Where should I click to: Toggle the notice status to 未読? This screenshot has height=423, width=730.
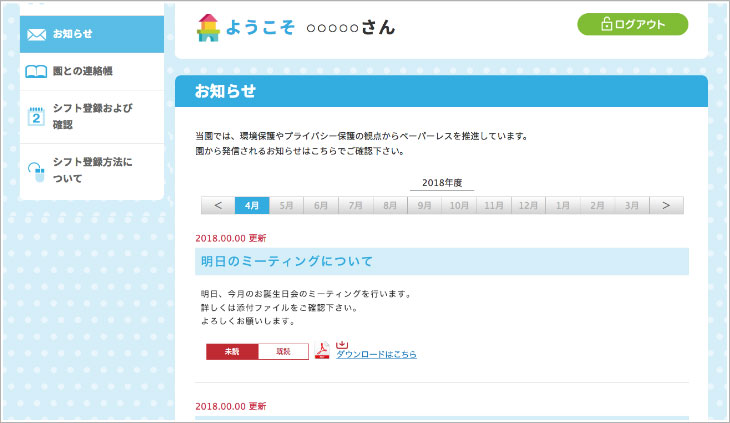[232, 352]
